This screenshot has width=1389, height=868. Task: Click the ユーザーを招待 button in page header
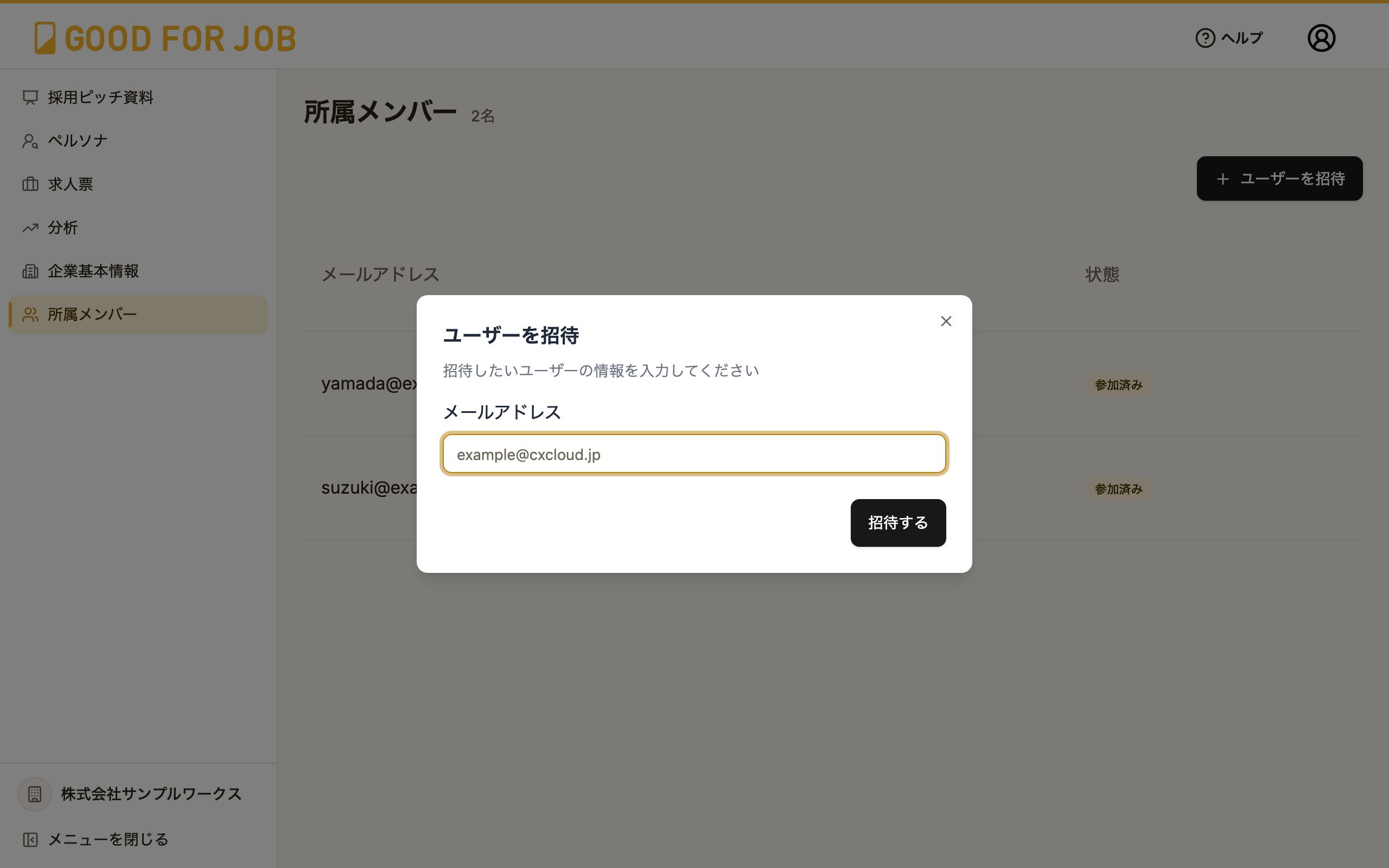pos(1279,178)
